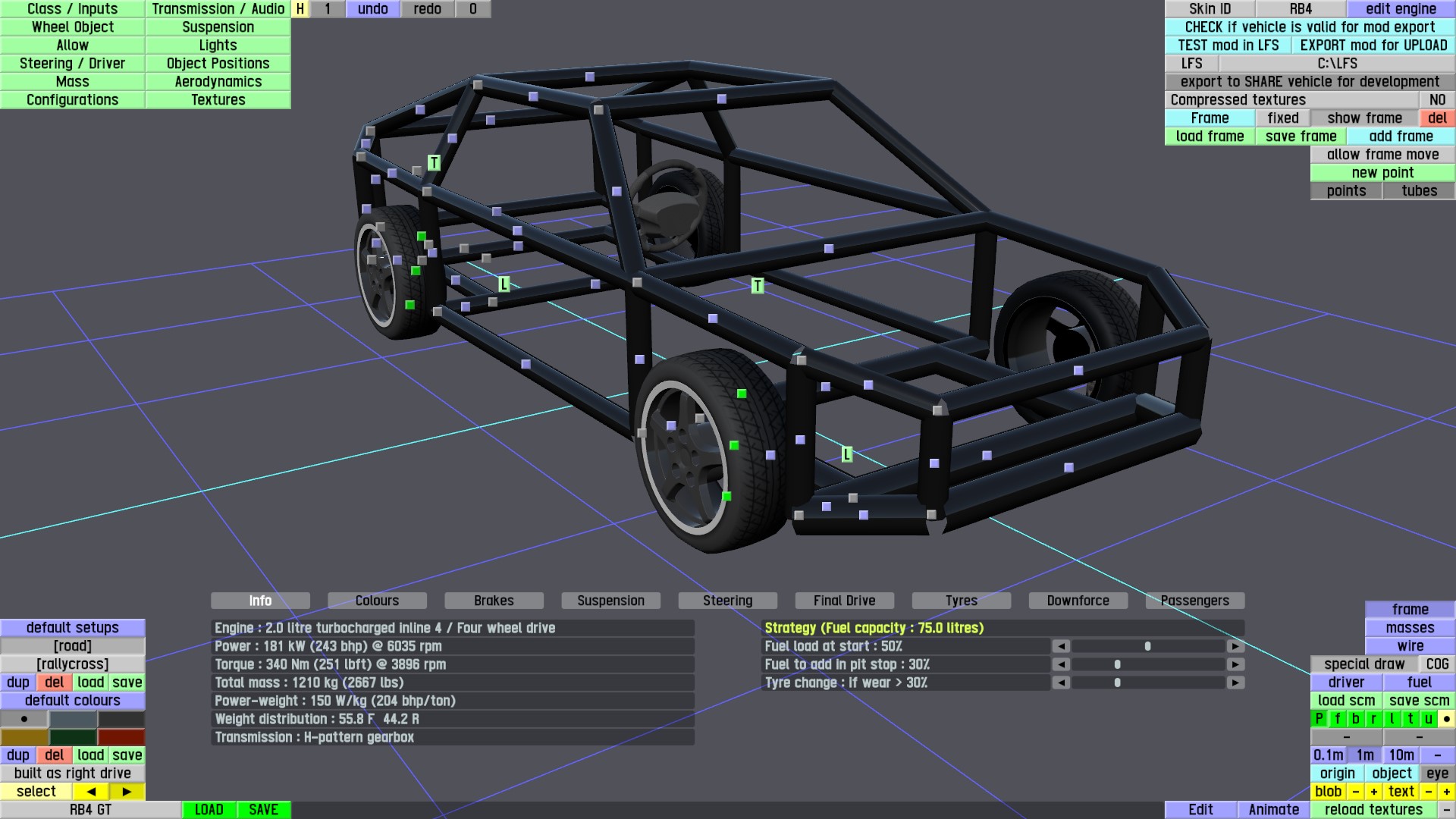Open the Suspension settings tab
1456x819 pixels.
click(610, 601)
